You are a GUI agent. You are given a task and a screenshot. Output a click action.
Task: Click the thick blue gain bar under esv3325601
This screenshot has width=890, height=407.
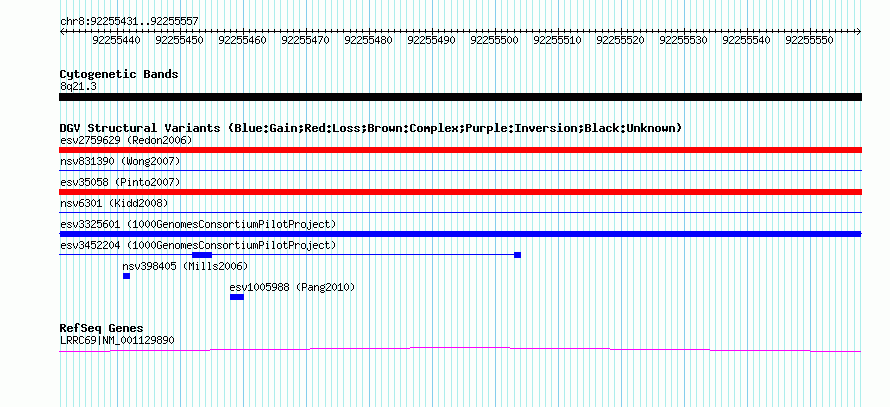pyautogui.click(x=460, y=234)
